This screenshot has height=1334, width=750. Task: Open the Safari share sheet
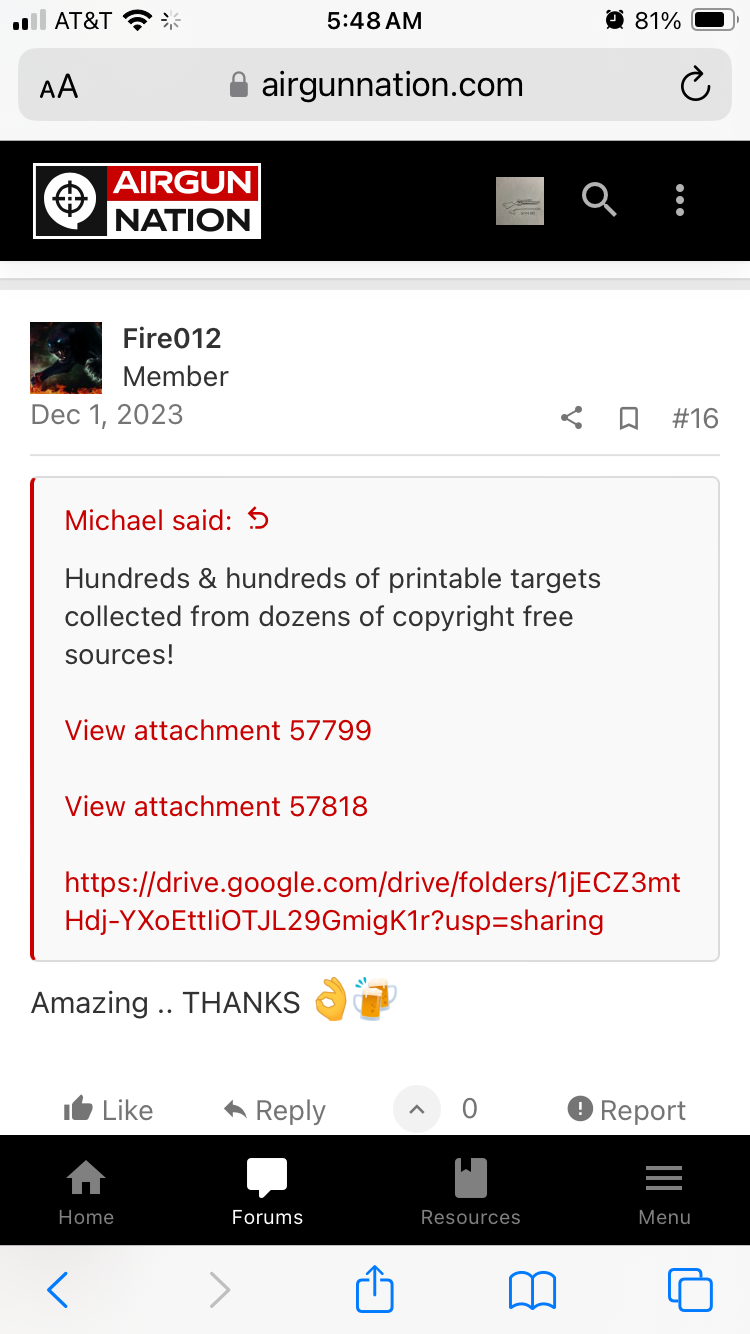tap(375, 1288)
